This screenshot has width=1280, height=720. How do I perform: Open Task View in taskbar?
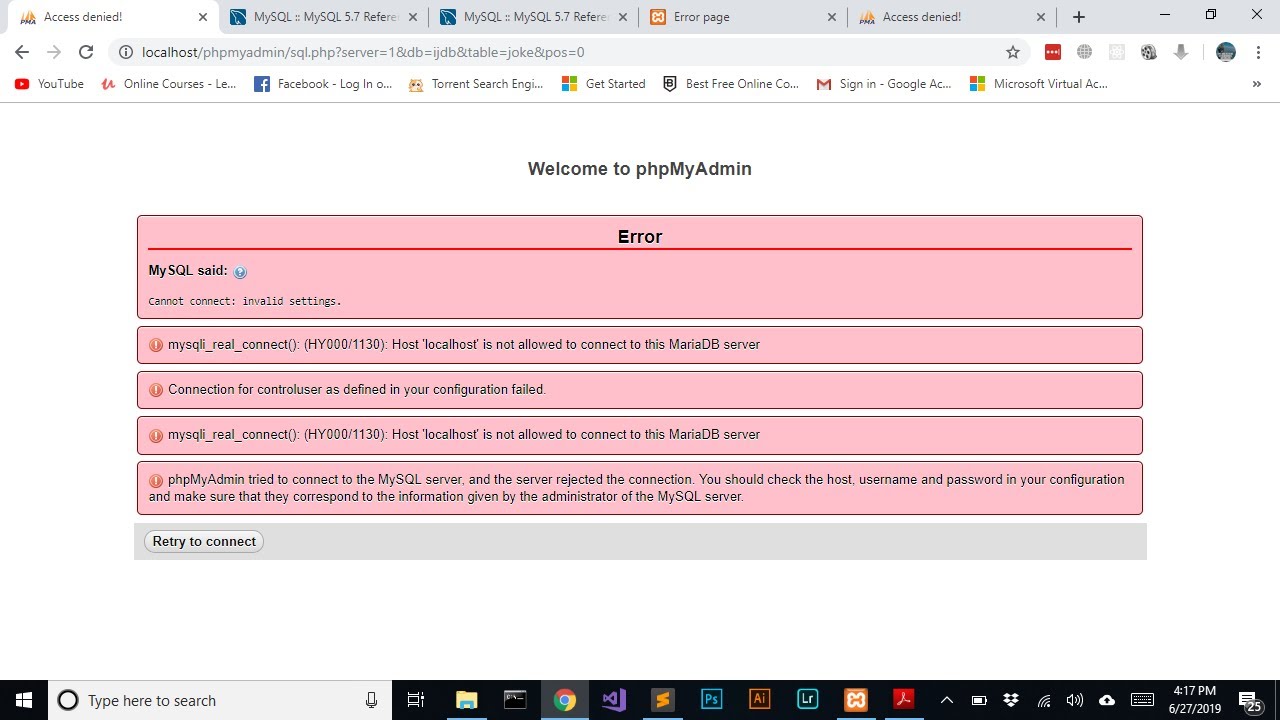coord(417,700)
